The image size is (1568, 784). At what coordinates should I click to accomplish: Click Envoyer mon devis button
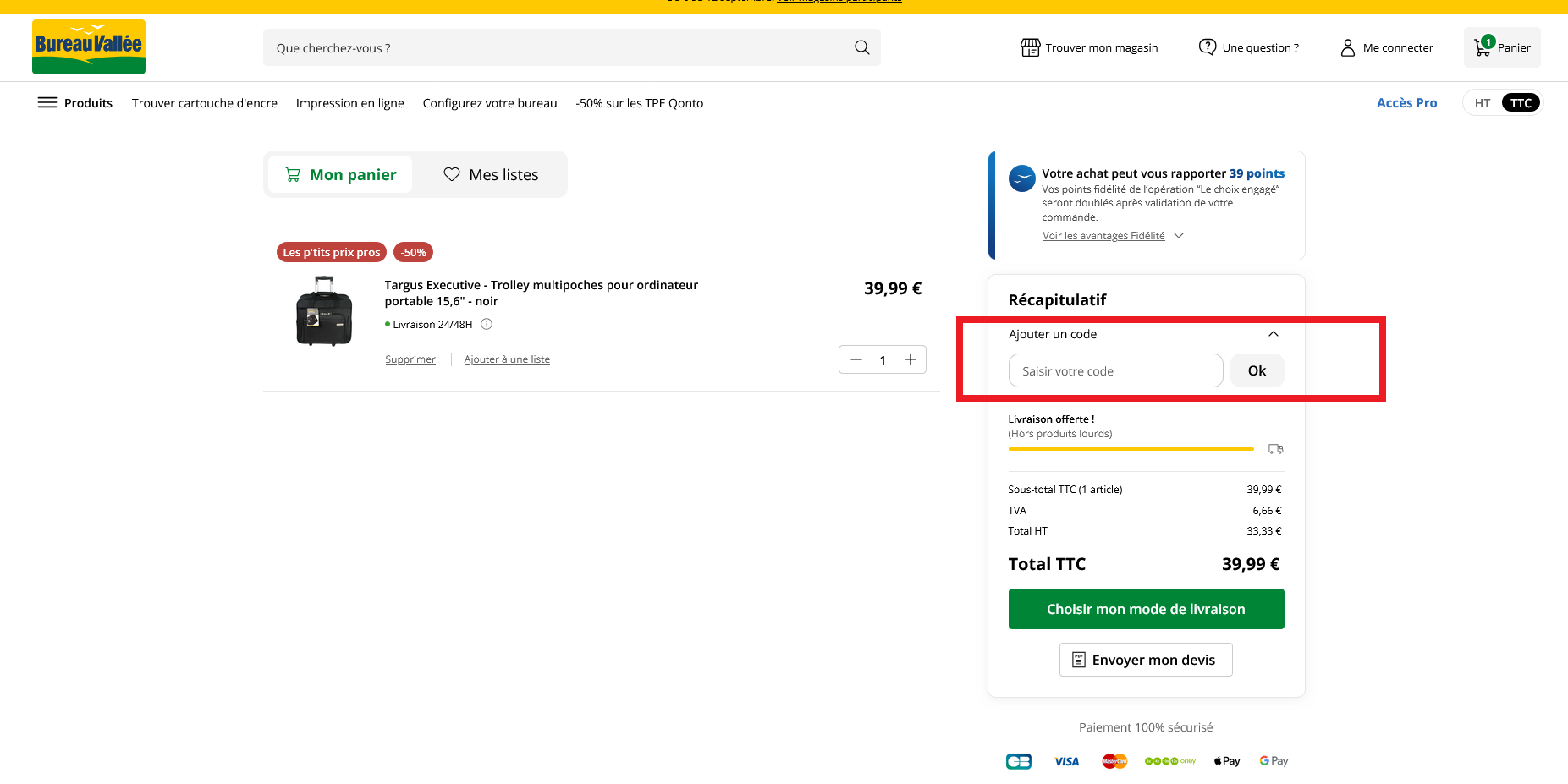1146,660
